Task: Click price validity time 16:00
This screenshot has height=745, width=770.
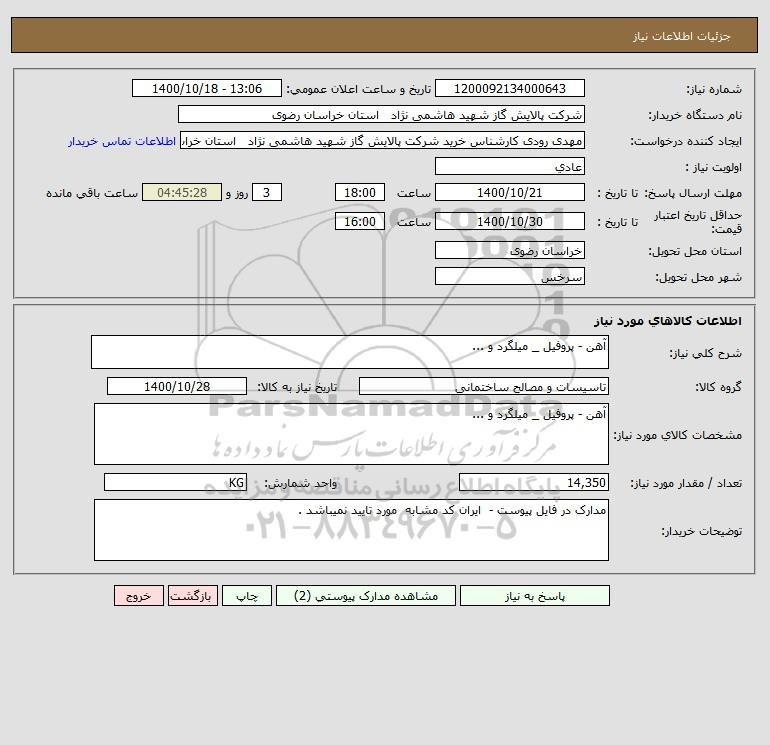Action: (360, 221)
